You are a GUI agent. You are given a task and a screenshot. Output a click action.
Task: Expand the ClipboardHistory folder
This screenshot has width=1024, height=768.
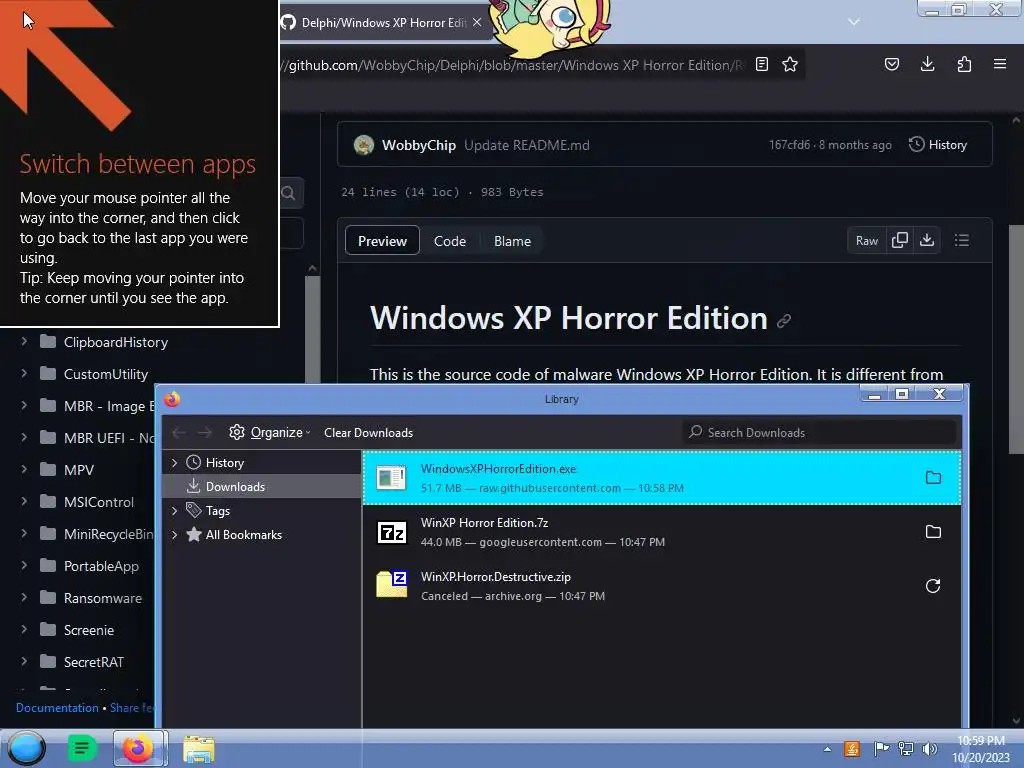(x=24, y=341)
